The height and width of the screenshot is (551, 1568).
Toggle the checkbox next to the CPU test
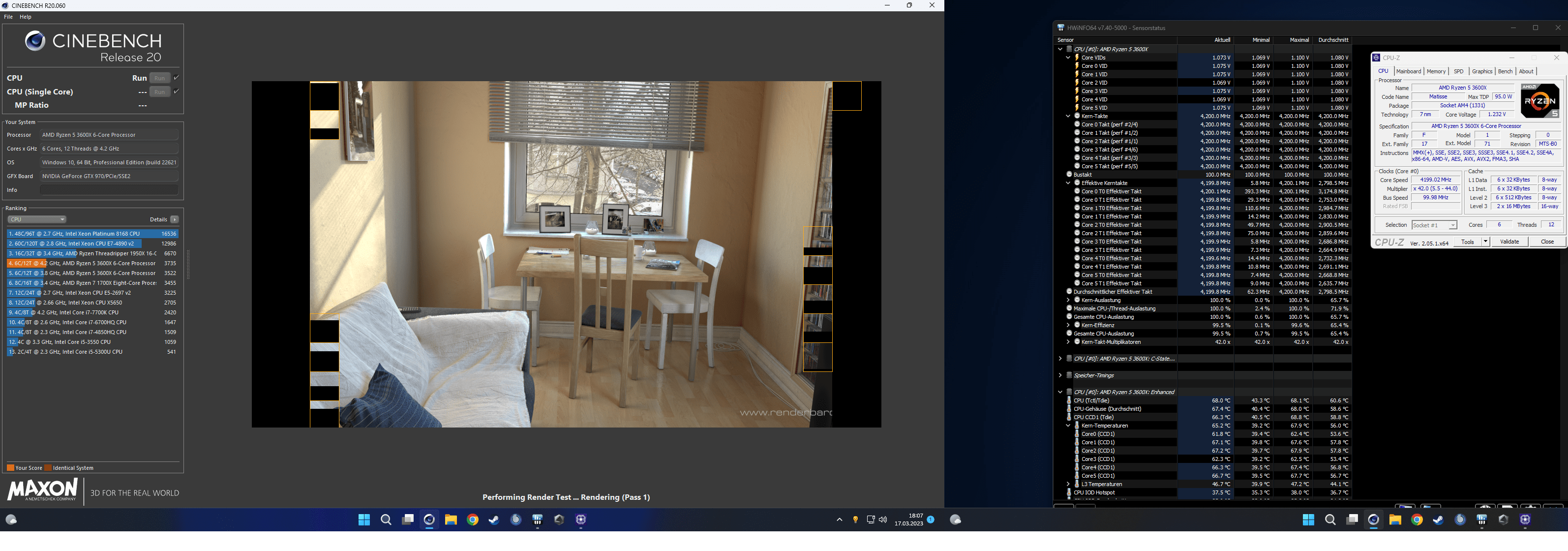[176, 77]
